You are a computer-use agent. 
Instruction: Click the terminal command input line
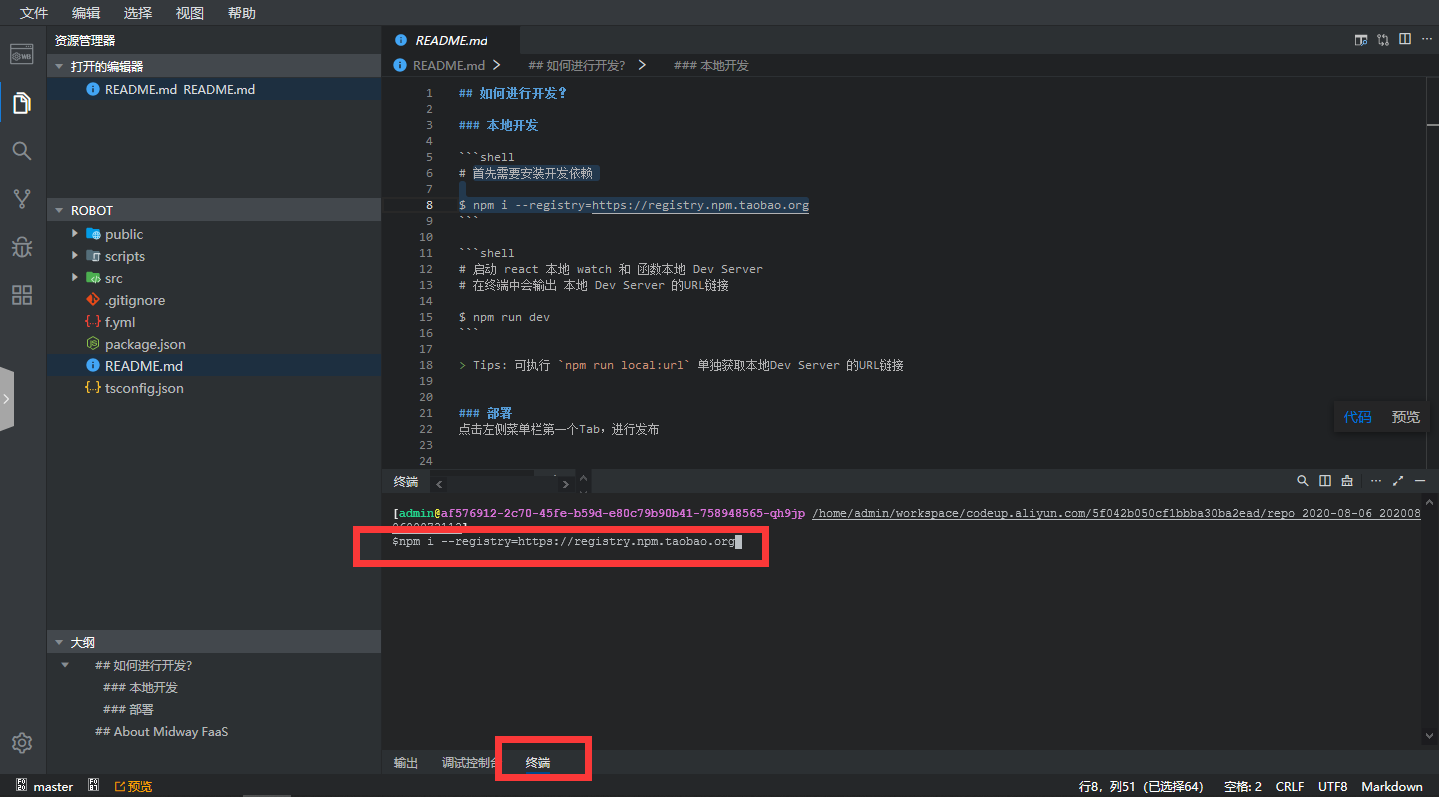566,541
